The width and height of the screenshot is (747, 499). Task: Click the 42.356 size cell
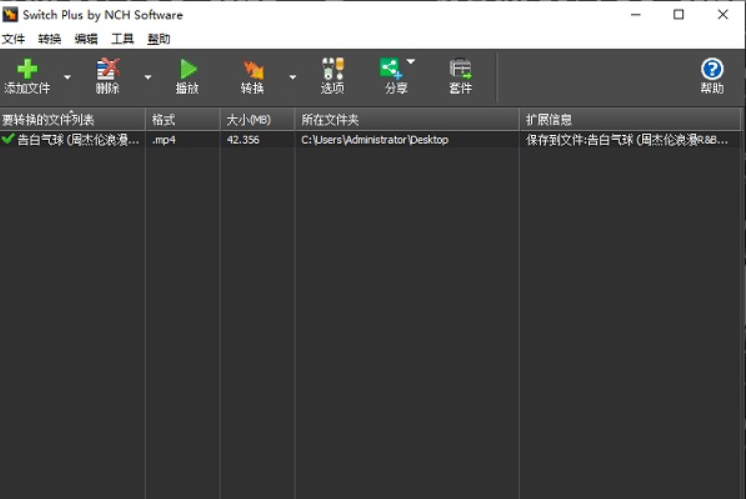(243, 140)
